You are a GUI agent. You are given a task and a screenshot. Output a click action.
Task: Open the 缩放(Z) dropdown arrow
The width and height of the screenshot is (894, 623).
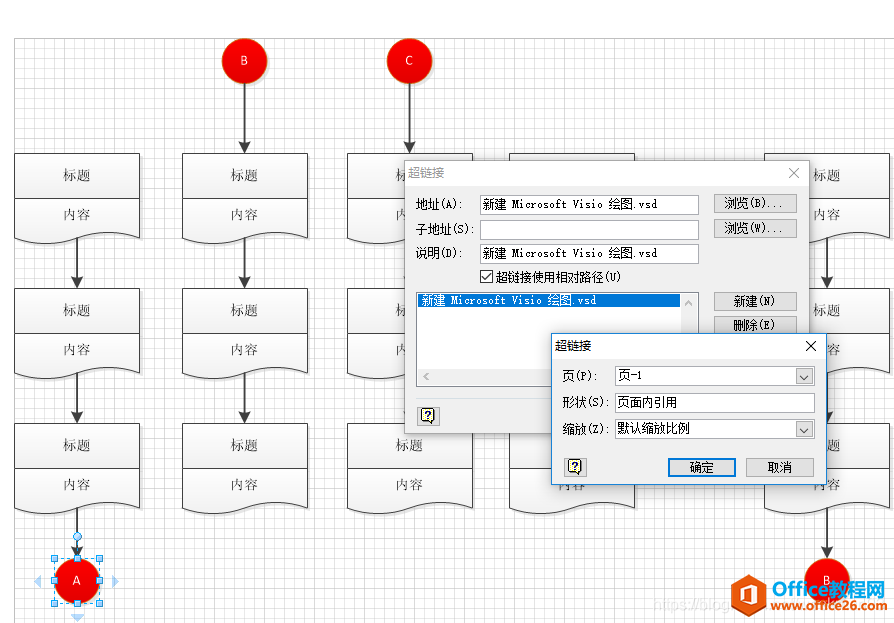click(x=804, y=429)
